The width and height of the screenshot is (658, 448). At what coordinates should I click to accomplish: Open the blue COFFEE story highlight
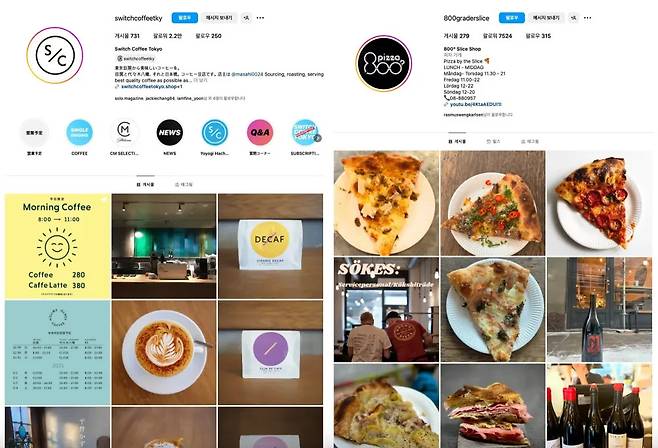(79, 133)
